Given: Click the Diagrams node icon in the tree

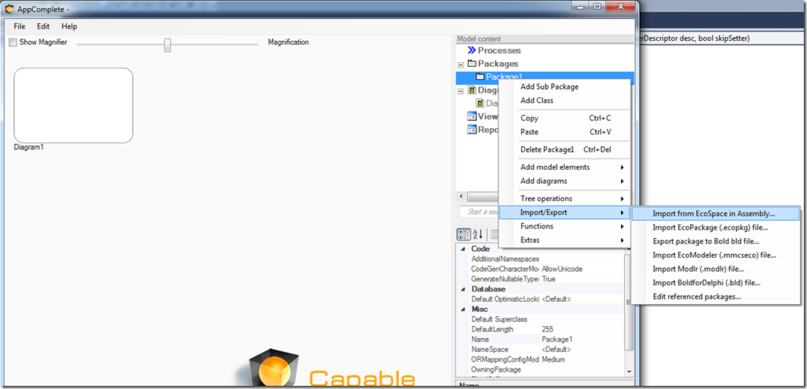Looking at the screenshot, I should (x=471, y=90).
